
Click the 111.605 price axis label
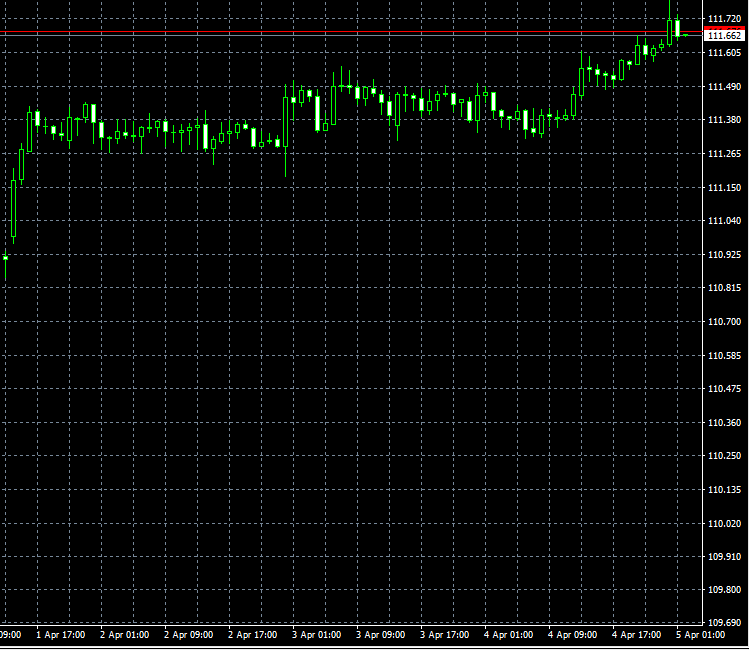[724, 53]
